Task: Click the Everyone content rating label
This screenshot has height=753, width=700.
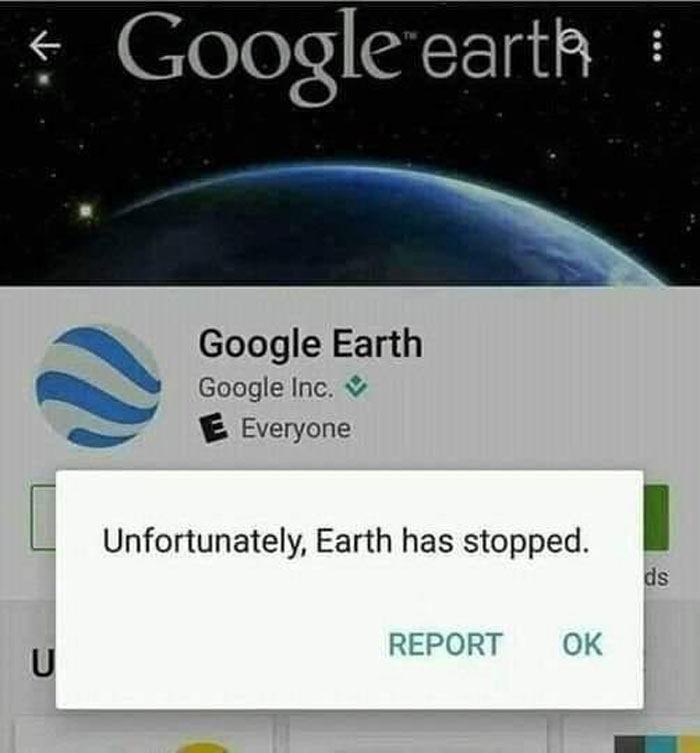Action: pyautogui.click(x=296, y=428)
